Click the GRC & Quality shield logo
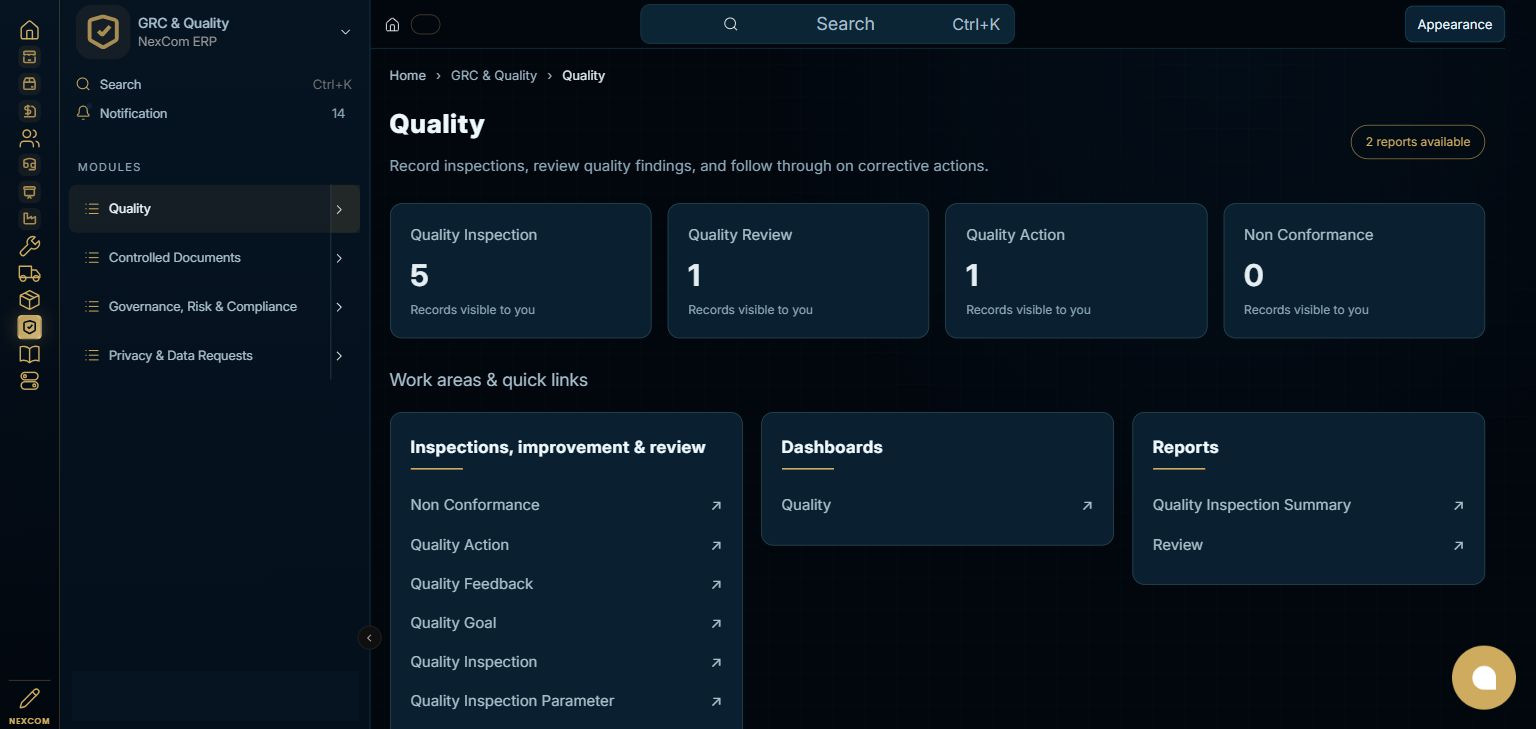This screenshot has height=729, width=1536. point(103,32)
